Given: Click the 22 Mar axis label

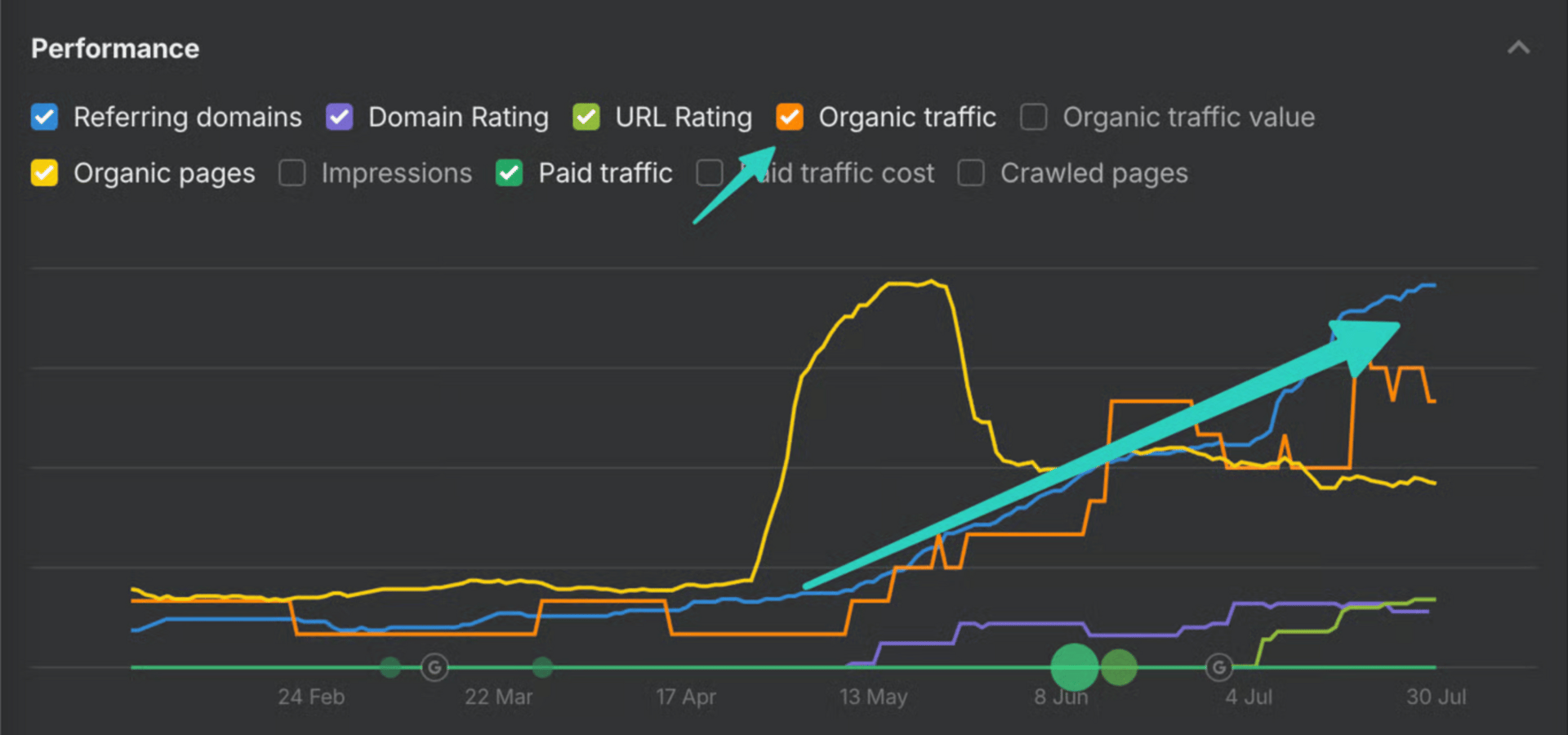Looking at the screenshot, I should pos(499,697).
